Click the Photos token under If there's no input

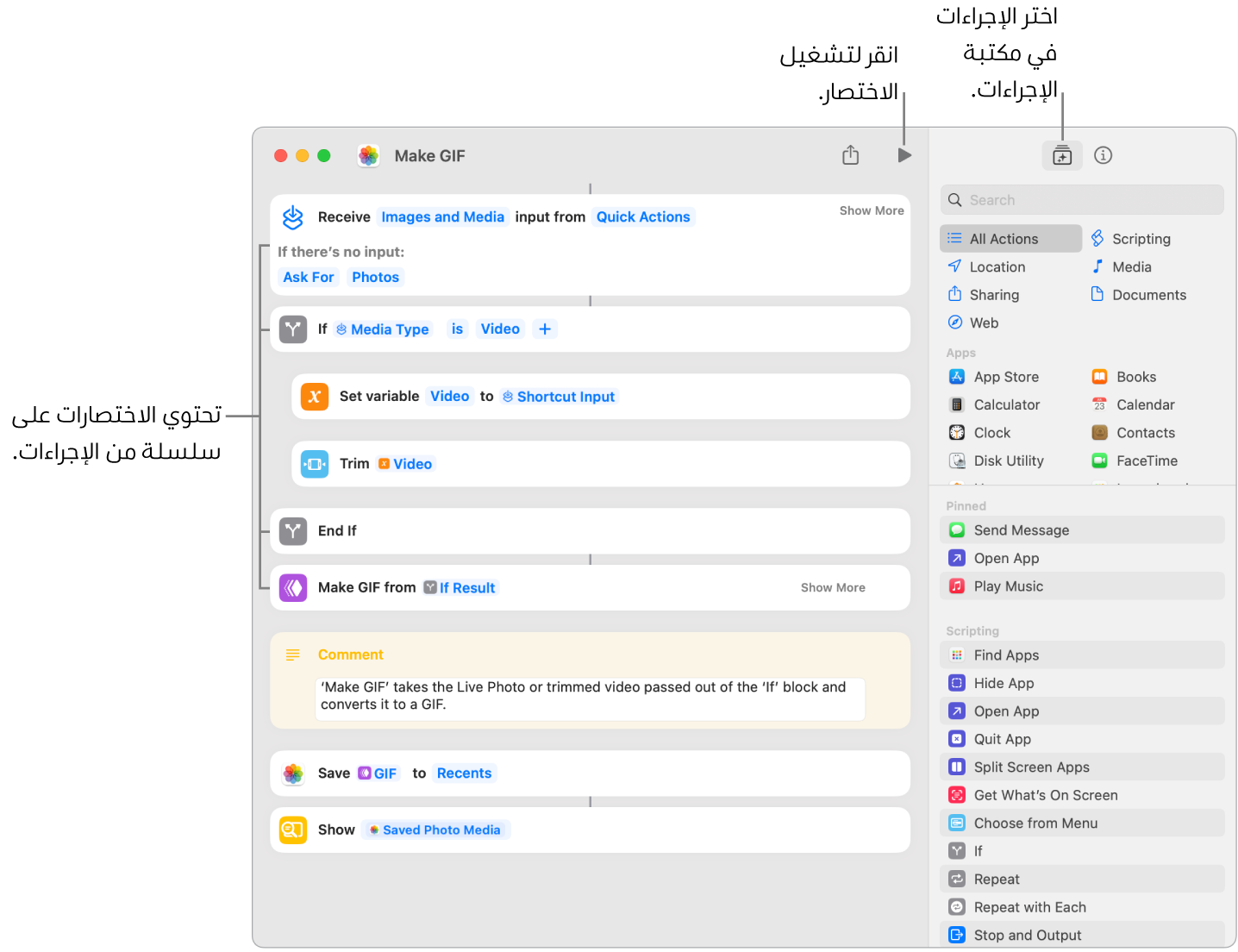(375, 277)
